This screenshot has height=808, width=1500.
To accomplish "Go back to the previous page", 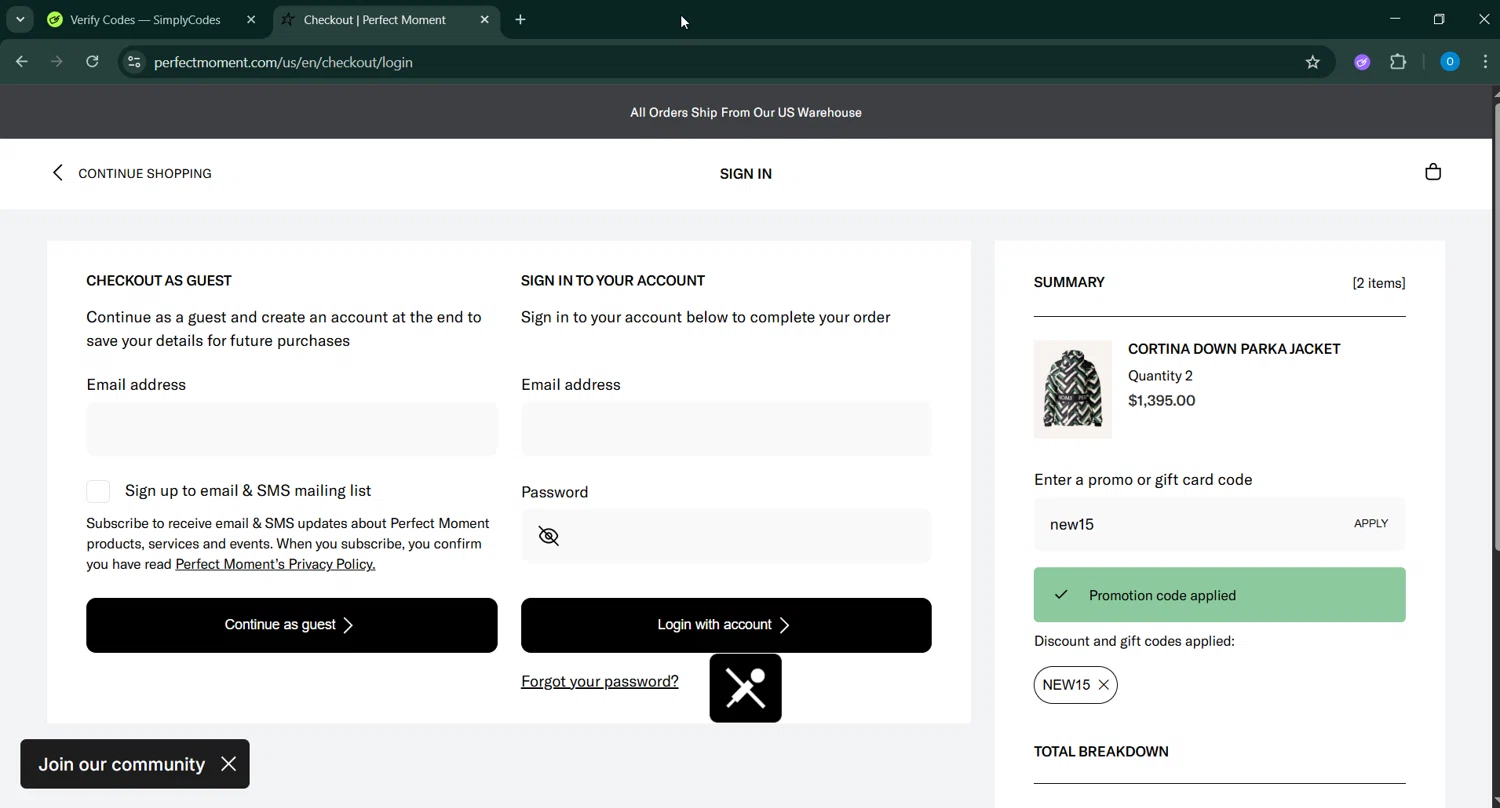I will tap(22, 62).
